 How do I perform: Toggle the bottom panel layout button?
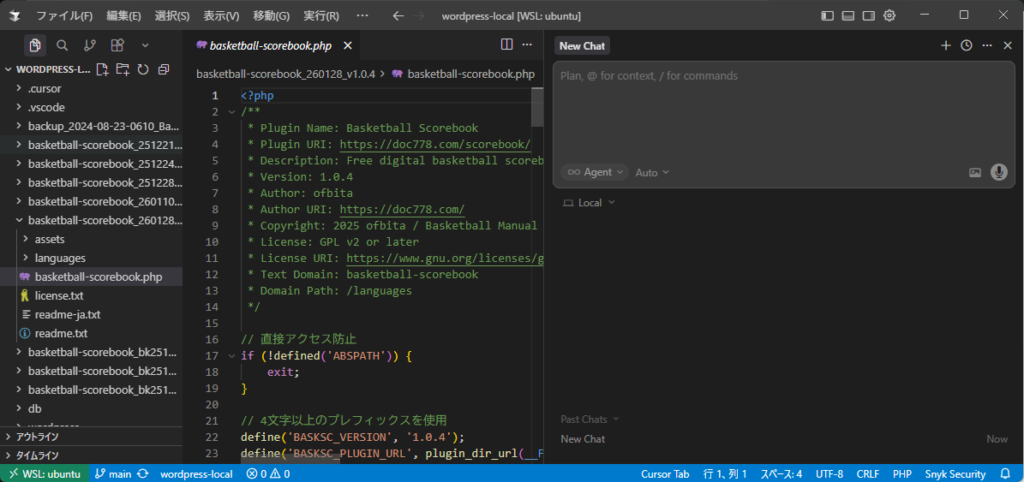(x=847, y=16)
